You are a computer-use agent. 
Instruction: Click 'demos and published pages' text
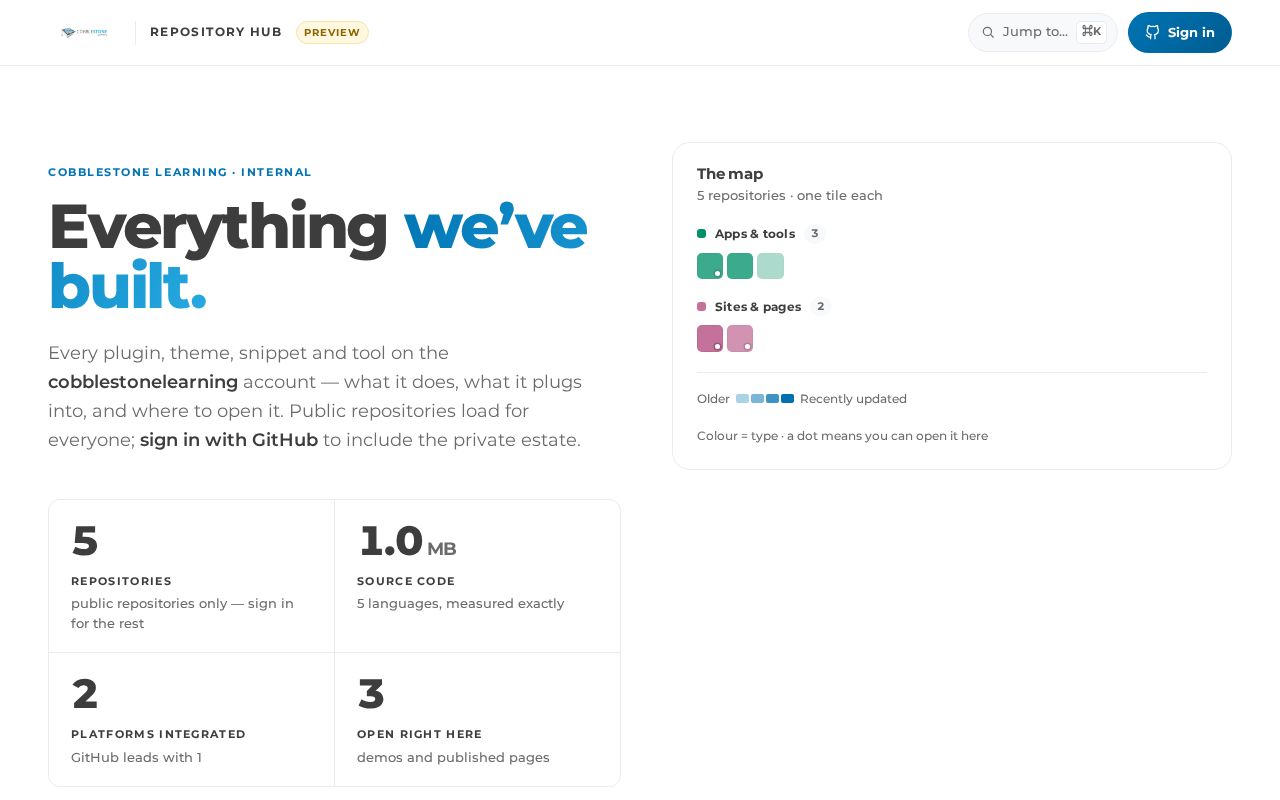(453, 758)
